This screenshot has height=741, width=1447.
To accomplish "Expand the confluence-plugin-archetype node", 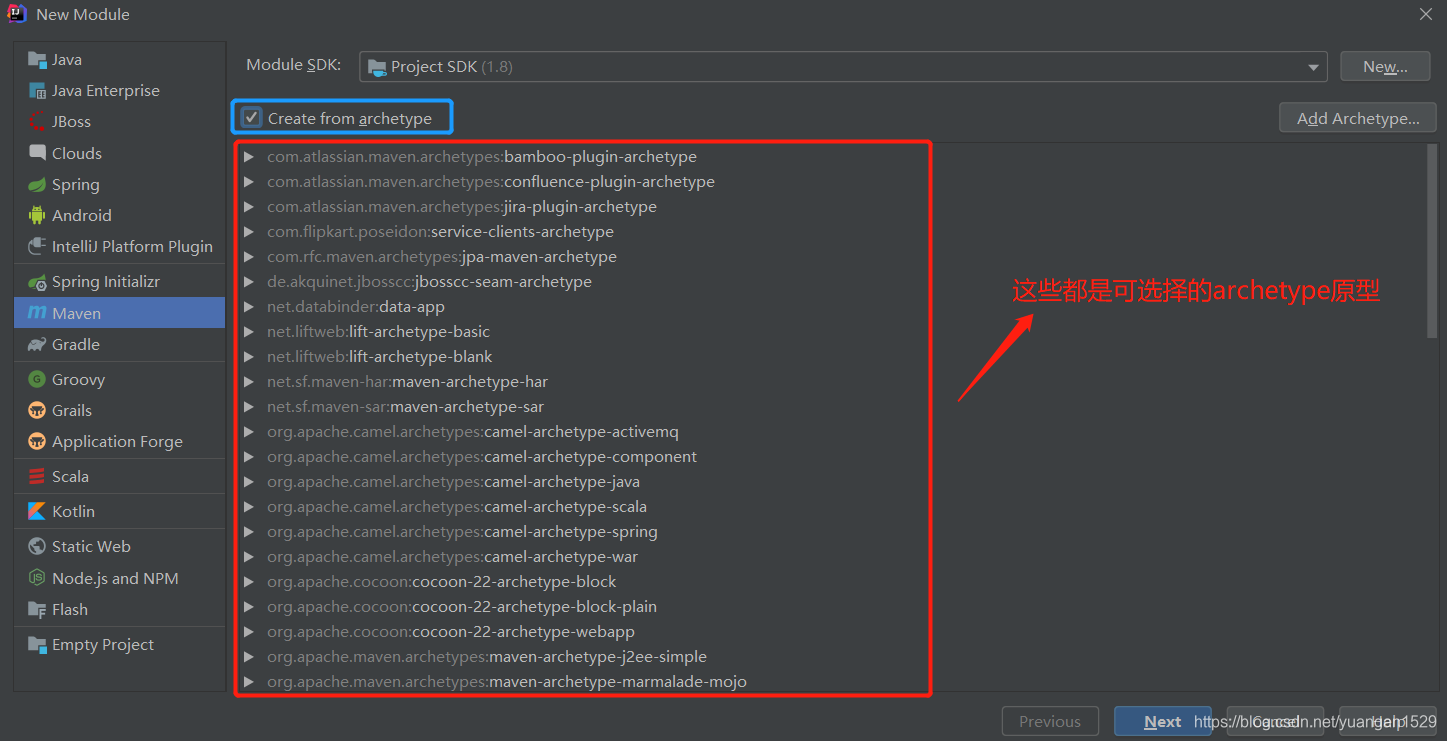I will pos(248,182).
